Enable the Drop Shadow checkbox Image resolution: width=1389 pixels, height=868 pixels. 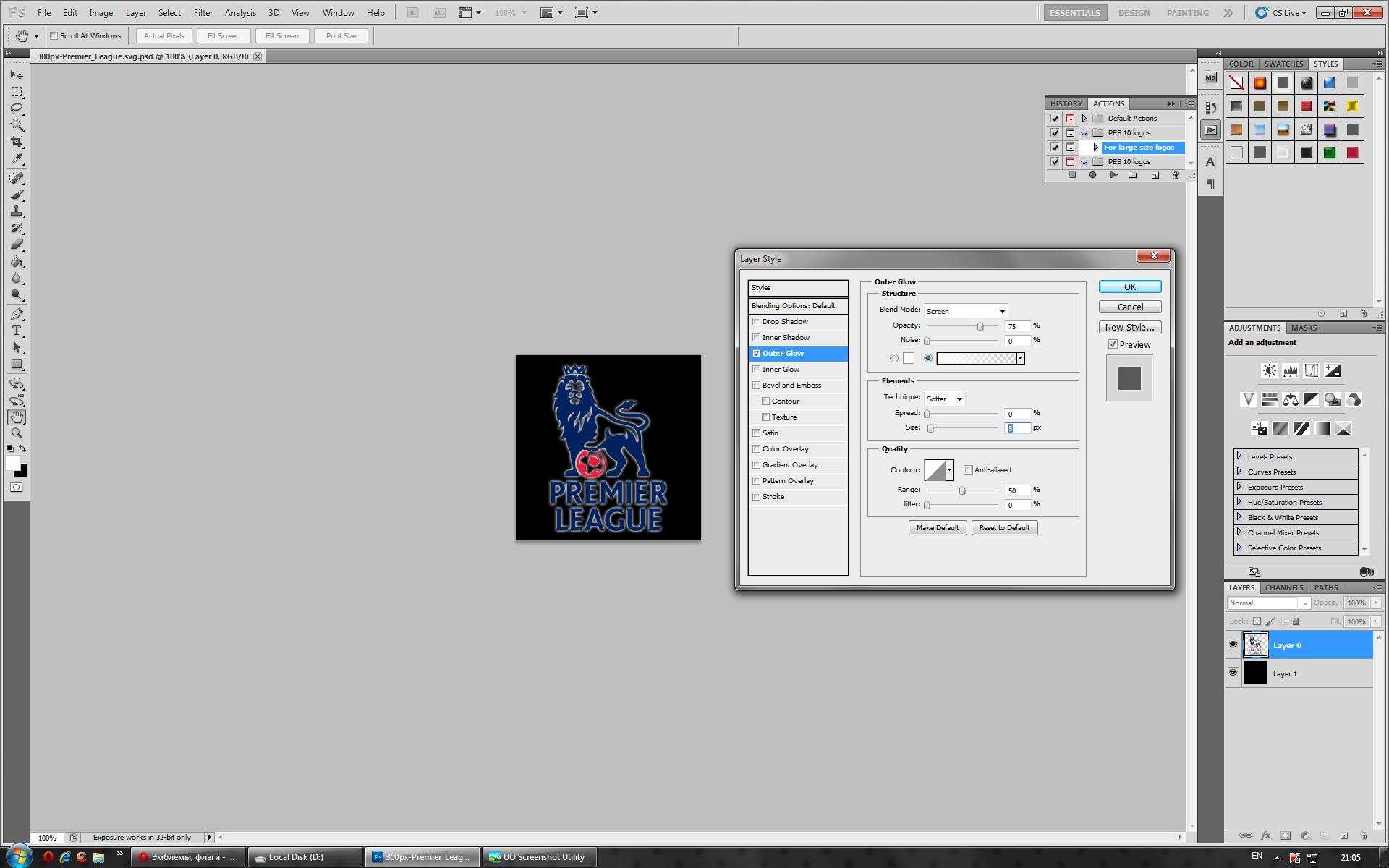click(x=756, y=322)
